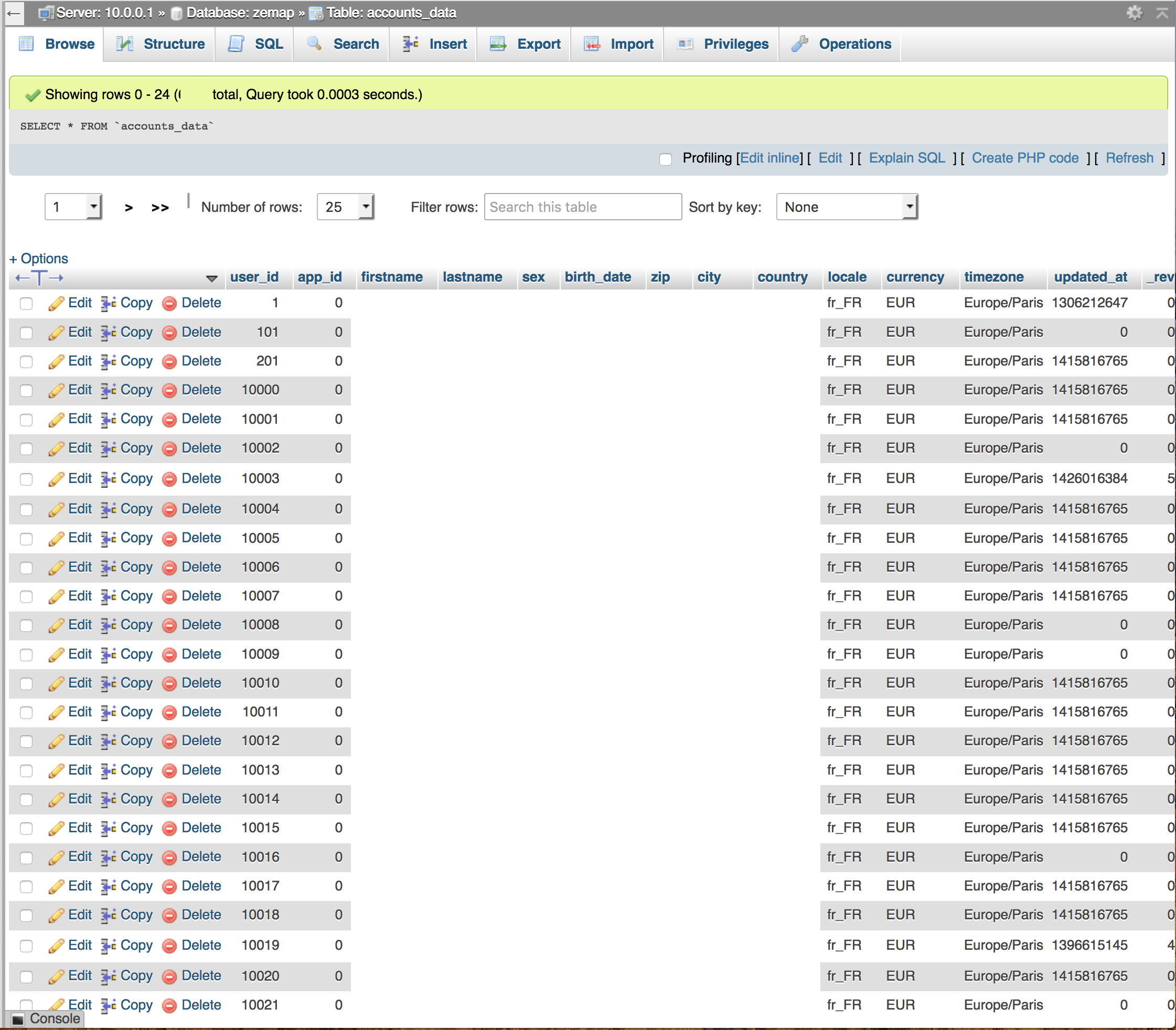1176x1030 pixels.
Task: Go to next page with > button
Action: point(129,208)
